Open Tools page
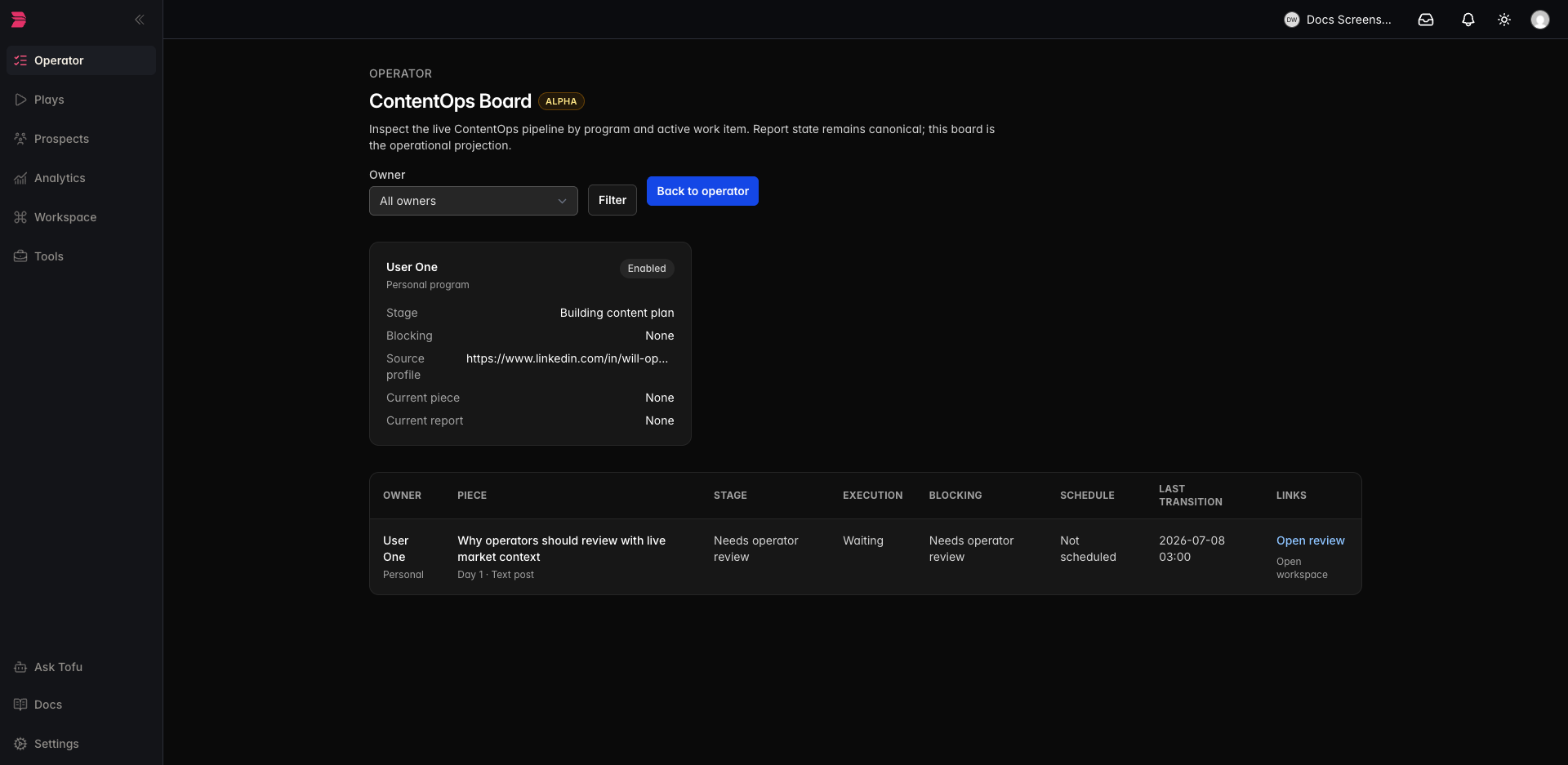Viewport: 1568px width, 765px height. (81, 256)
